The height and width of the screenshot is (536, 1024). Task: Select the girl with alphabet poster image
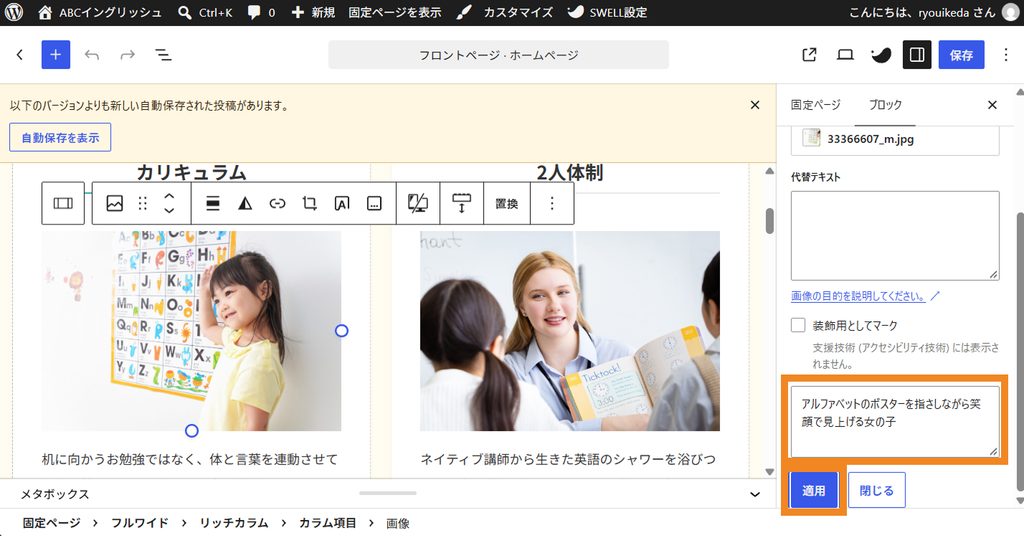(x=191, y=330)
